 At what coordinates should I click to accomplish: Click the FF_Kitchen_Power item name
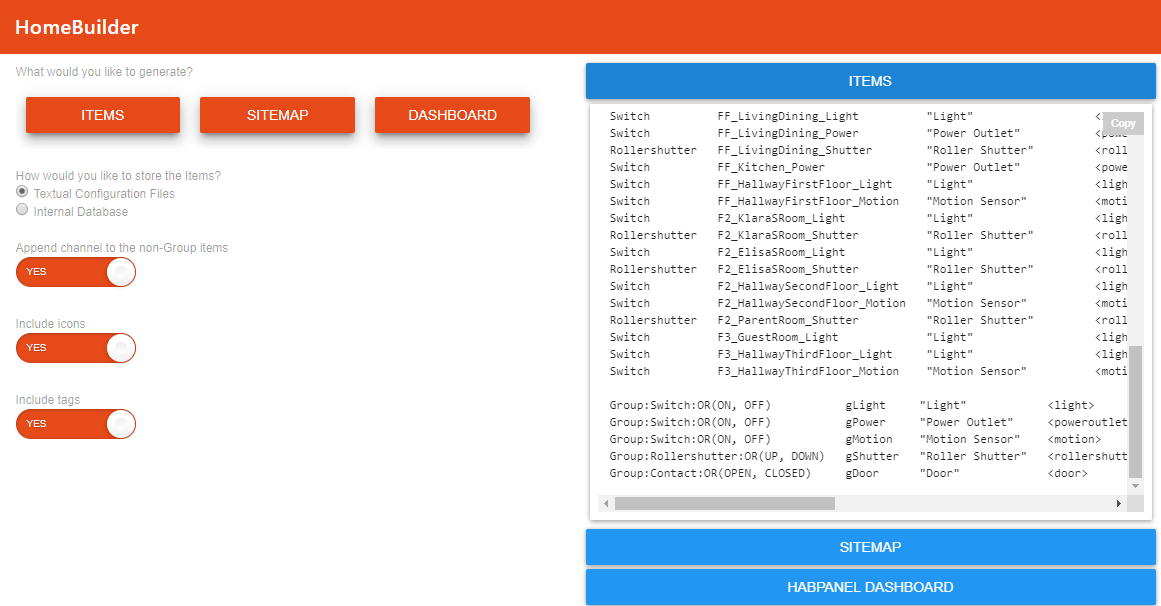pos(771,167)
